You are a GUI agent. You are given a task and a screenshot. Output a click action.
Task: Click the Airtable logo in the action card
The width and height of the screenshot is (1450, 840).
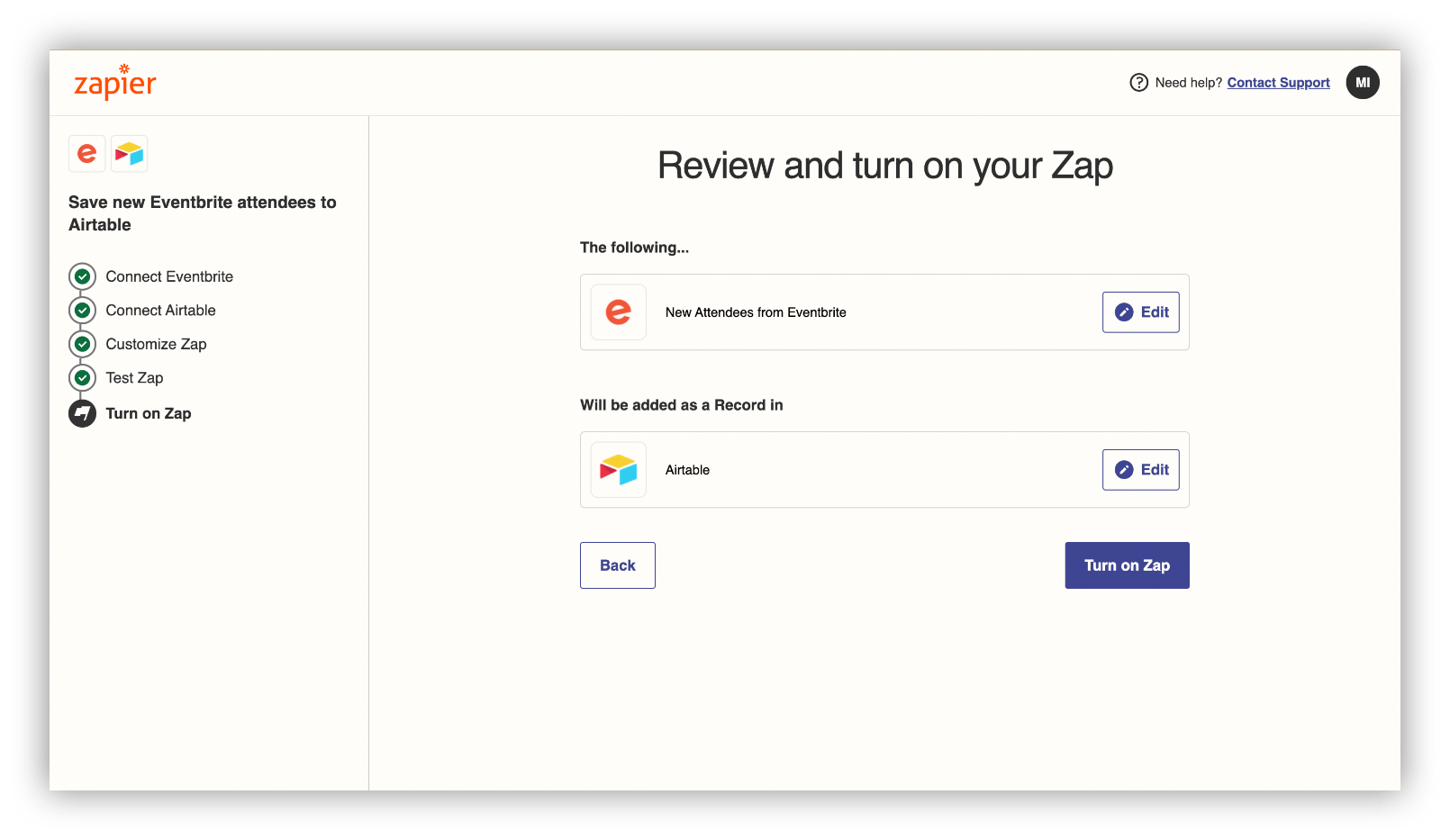pos(619,470)
